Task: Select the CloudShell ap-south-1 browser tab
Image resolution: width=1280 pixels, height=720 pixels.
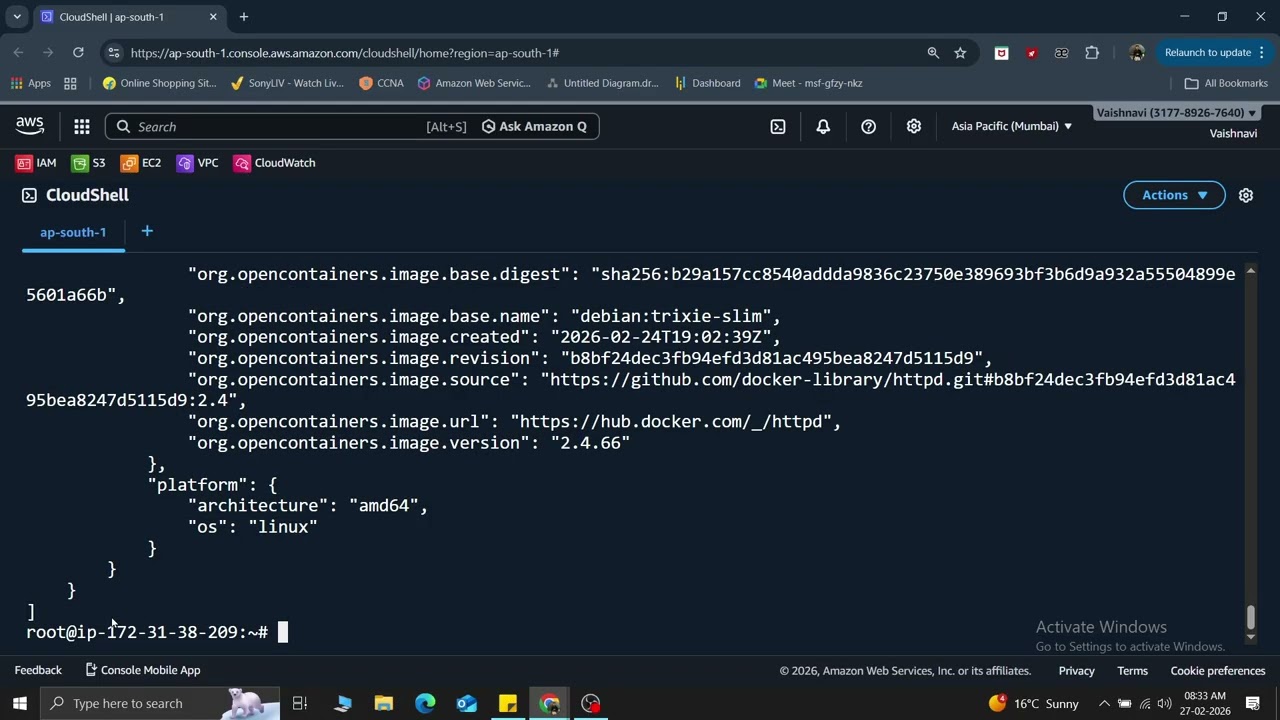Action: (128, 17)
